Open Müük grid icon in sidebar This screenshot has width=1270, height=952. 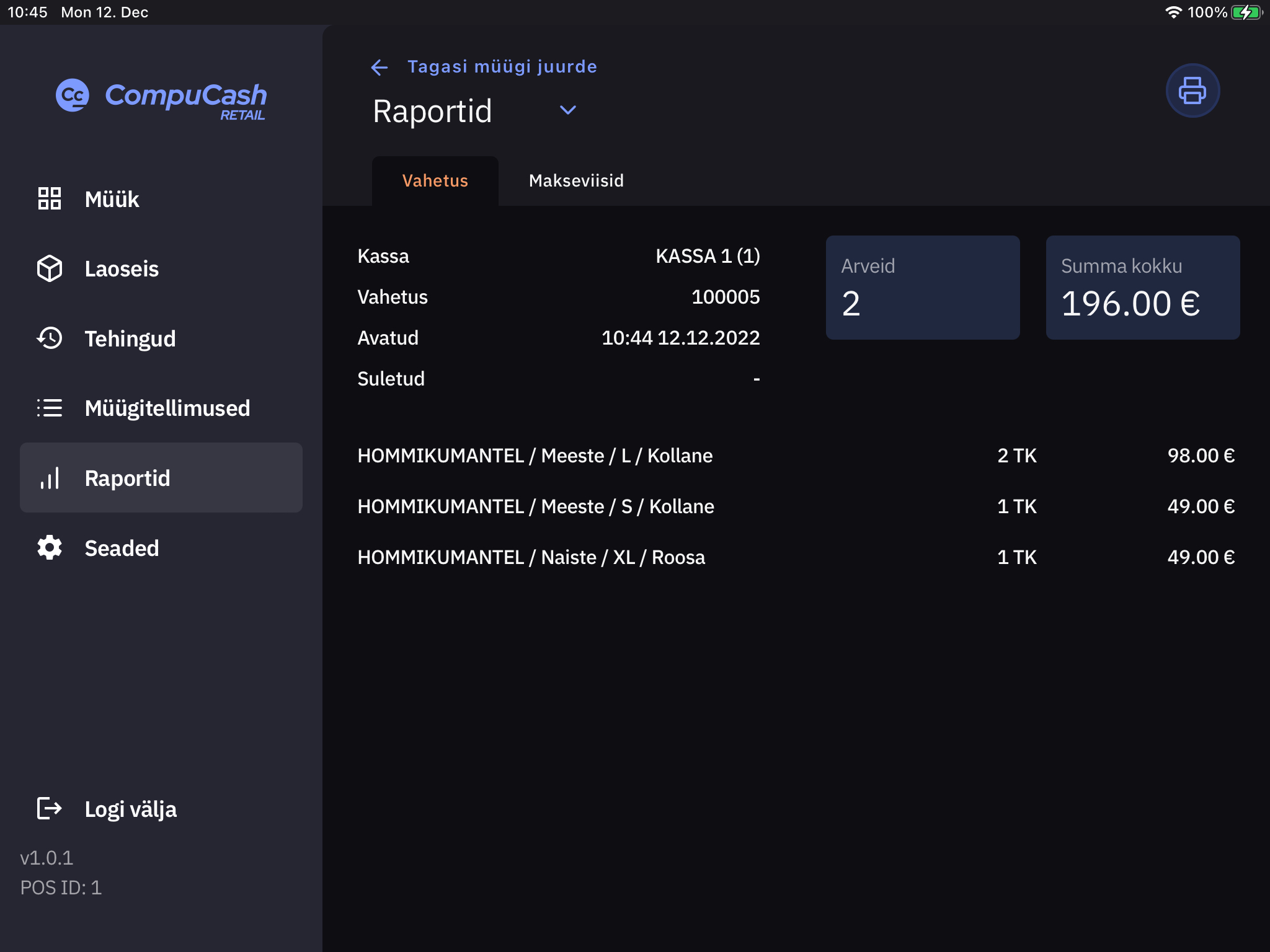tap(50, 198)
